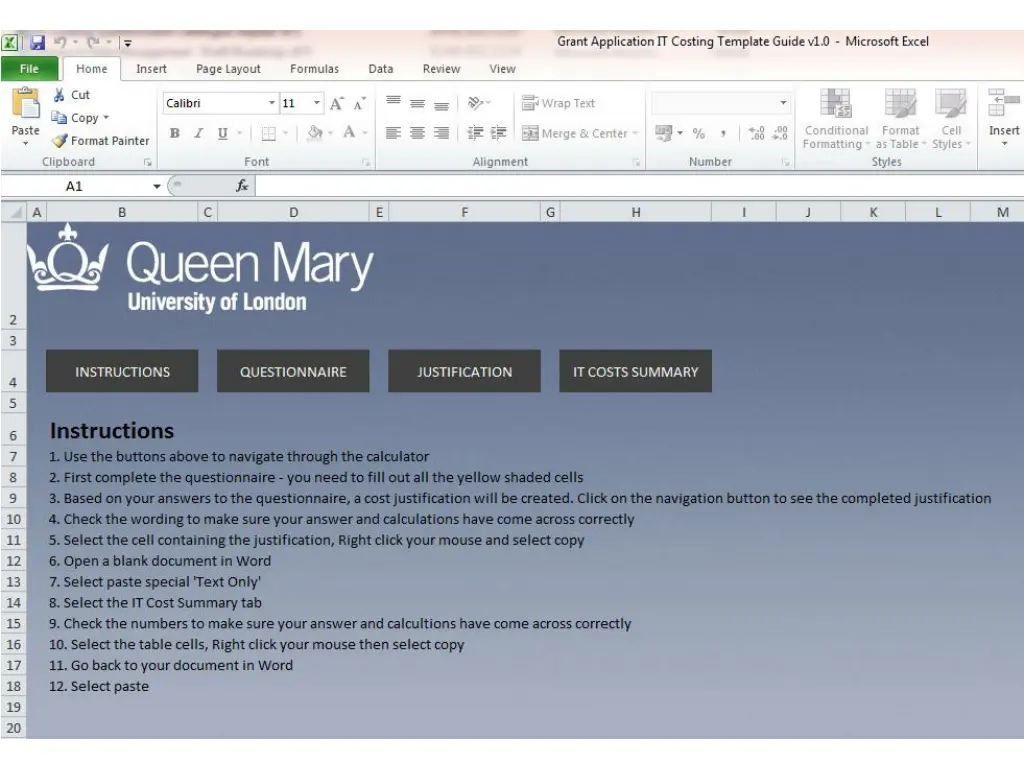The width and height of the screenshot is (1024, 768).
Task: Switch to the Formulas tab
Action: pyautogui.click(x=314, y=69)
